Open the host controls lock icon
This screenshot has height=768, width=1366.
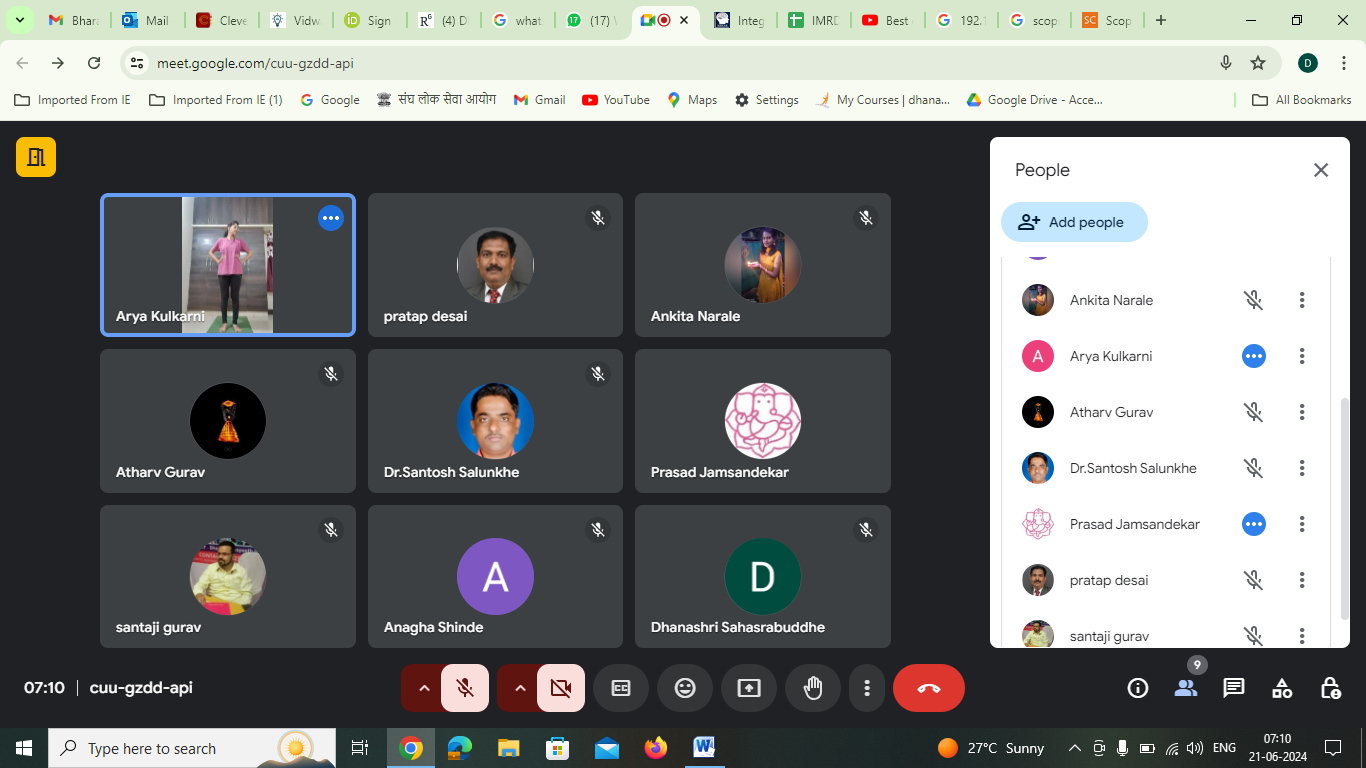click(x=1330, y=688)
